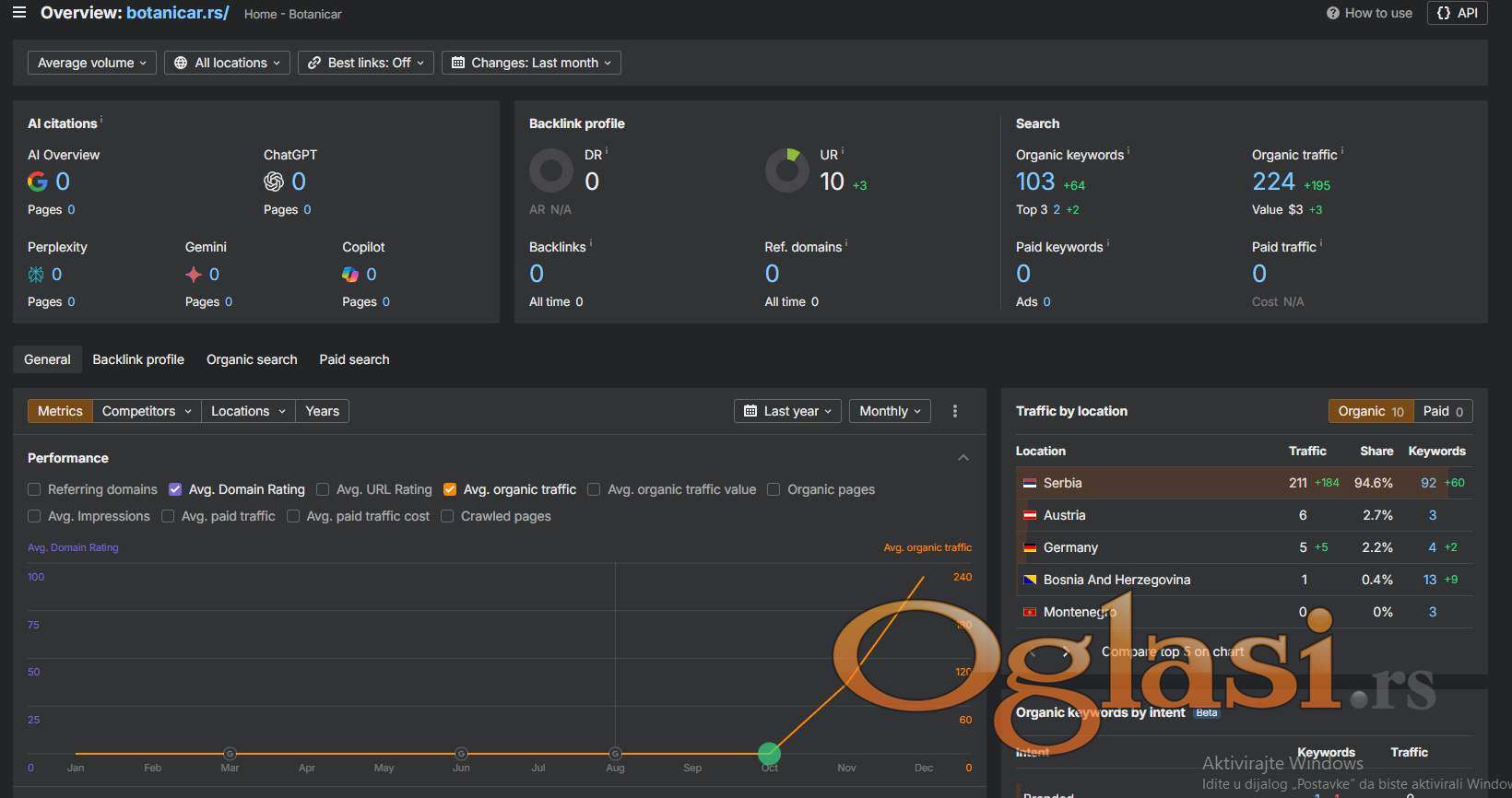Image resolution: width=1512 pixels, height=798 pixels.
Task: Switch to the Backlink profile tab
Action: [138, 359]
